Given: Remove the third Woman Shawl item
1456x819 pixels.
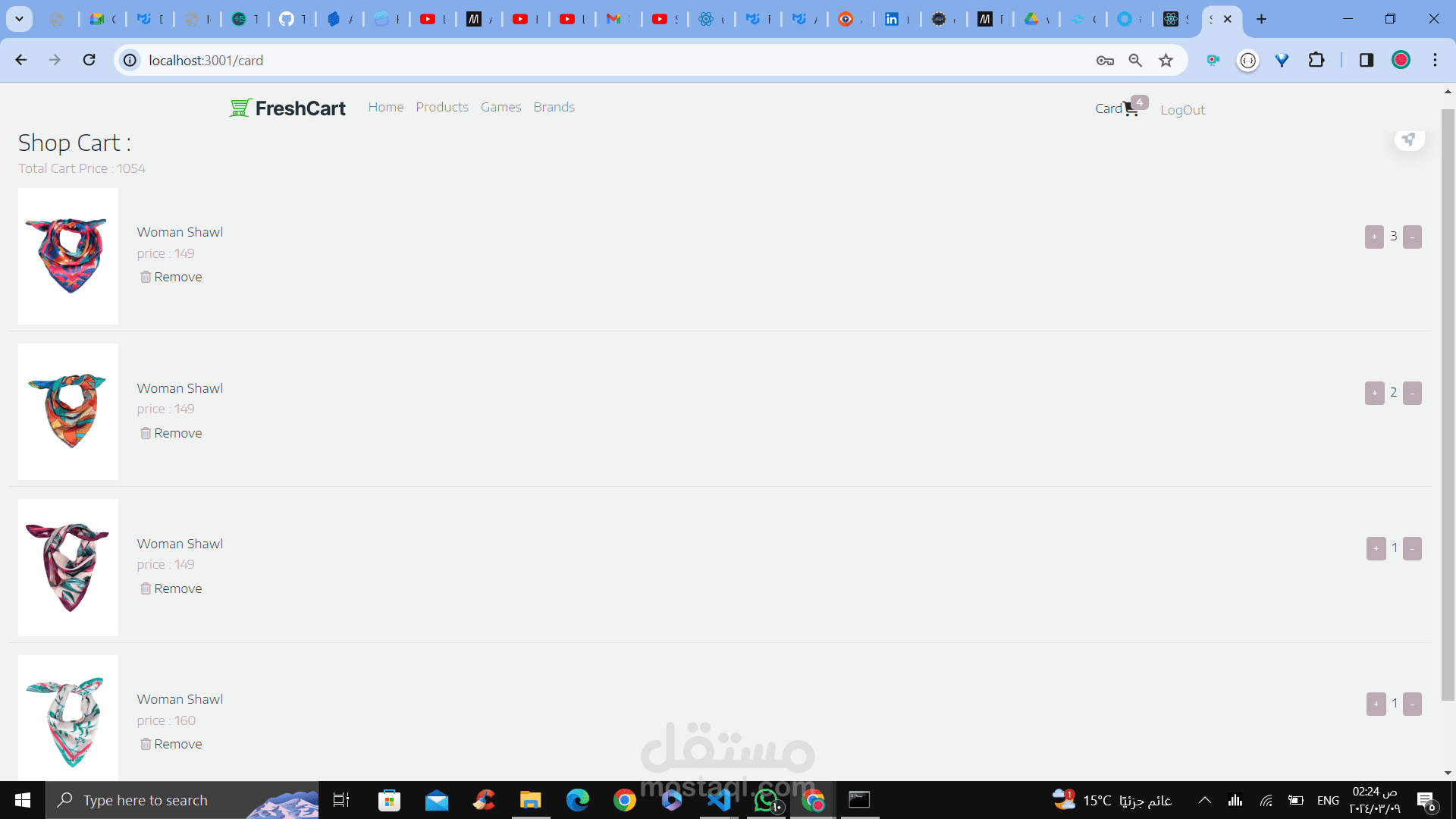Looking at the screenshot, I should 171,589.
